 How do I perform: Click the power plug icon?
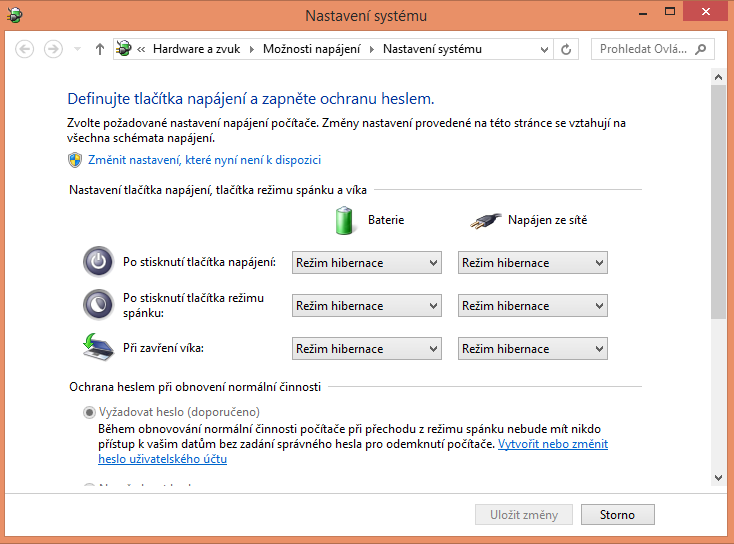click(485, 220)
